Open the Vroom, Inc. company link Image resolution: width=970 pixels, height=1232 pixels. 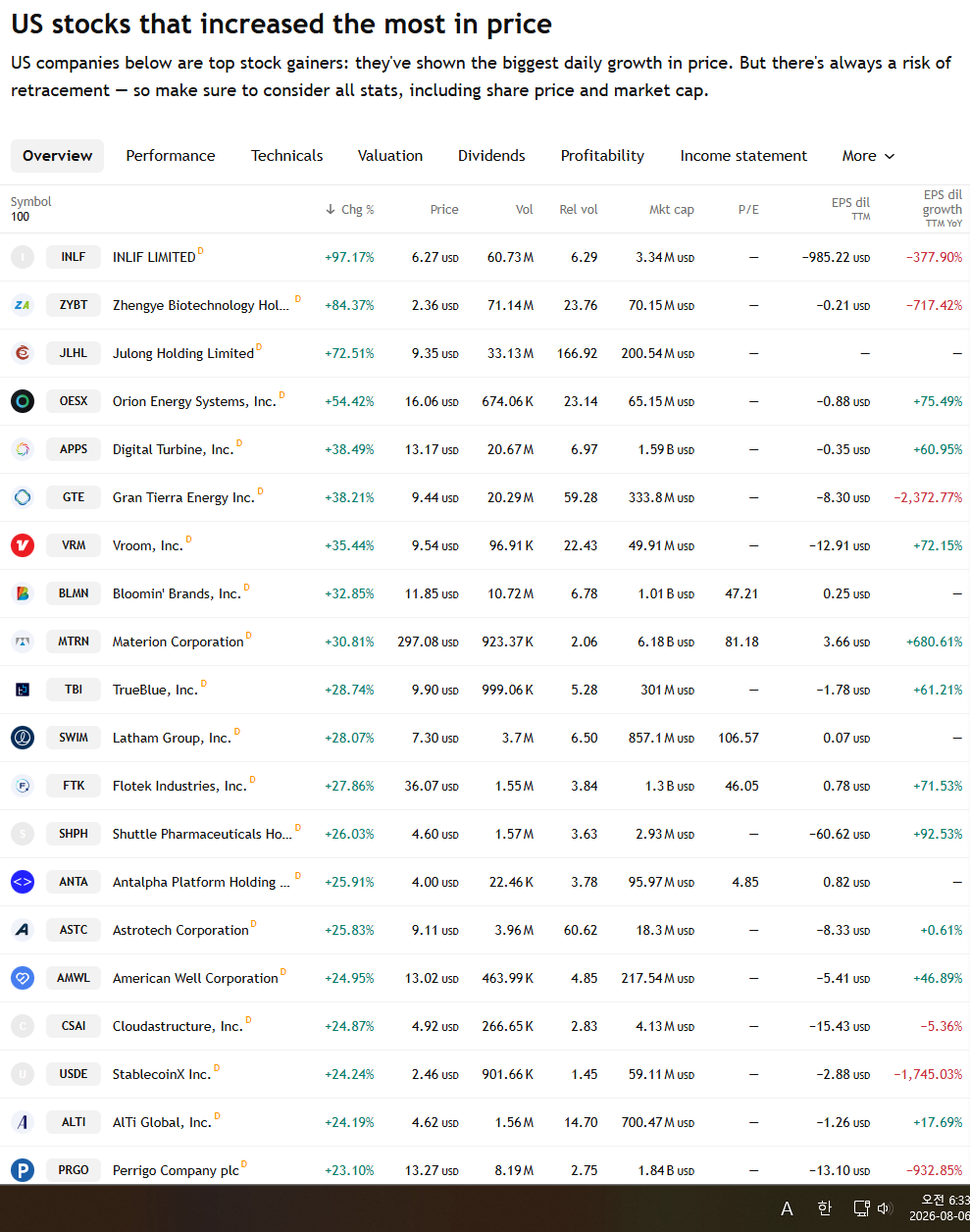[148, 546]
